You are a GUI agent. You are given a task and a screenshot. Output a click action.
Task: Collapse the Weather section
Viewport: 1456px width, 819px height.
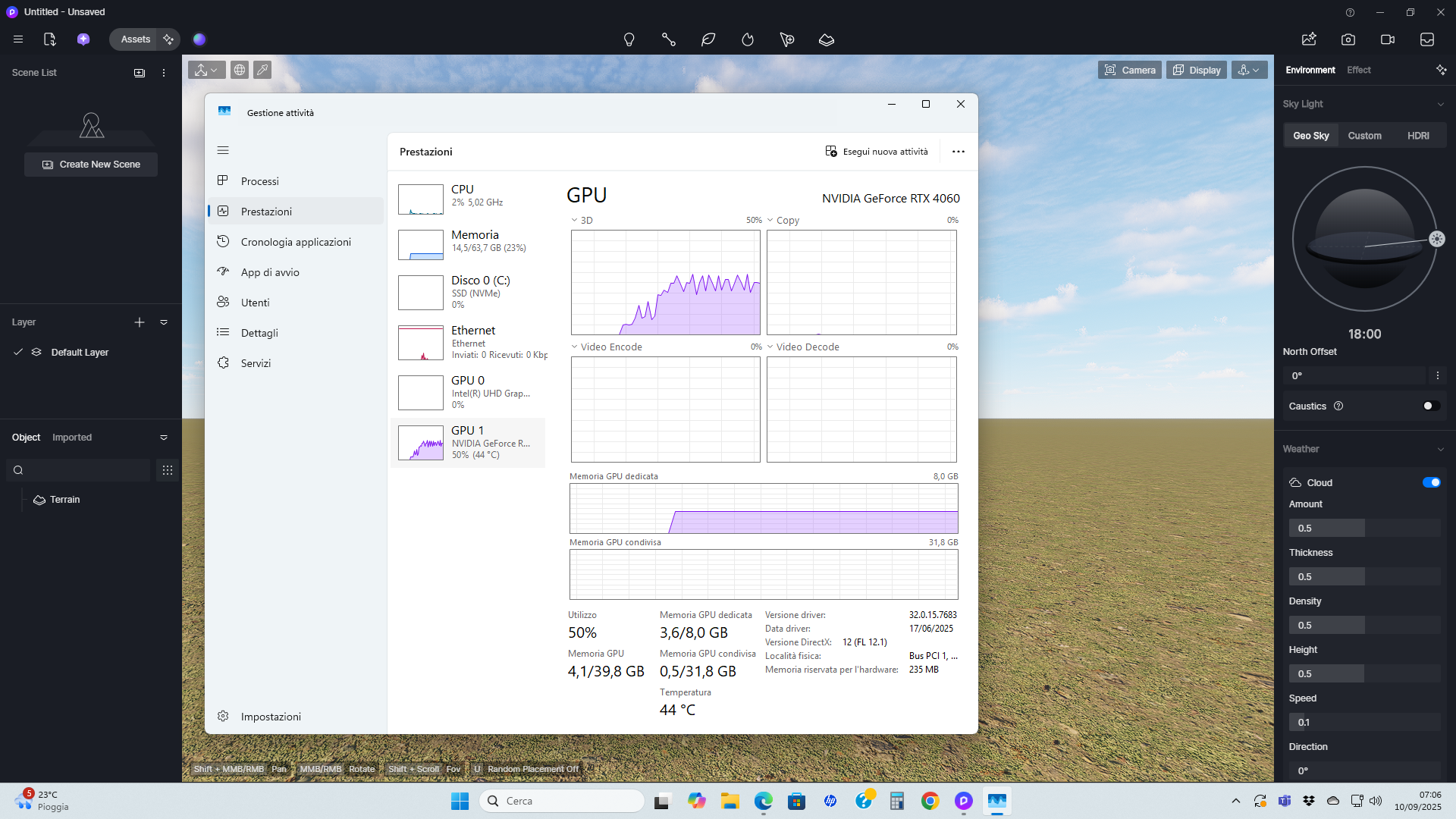(x=1440, y=449)
